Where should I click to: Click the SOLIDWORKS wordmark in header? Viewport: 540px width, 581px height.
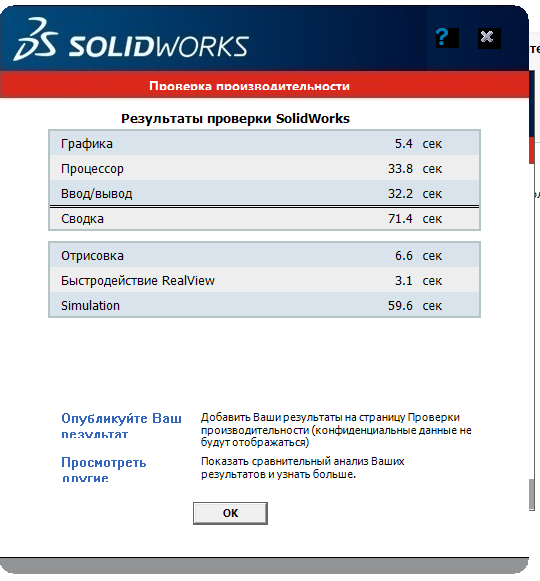159,47
